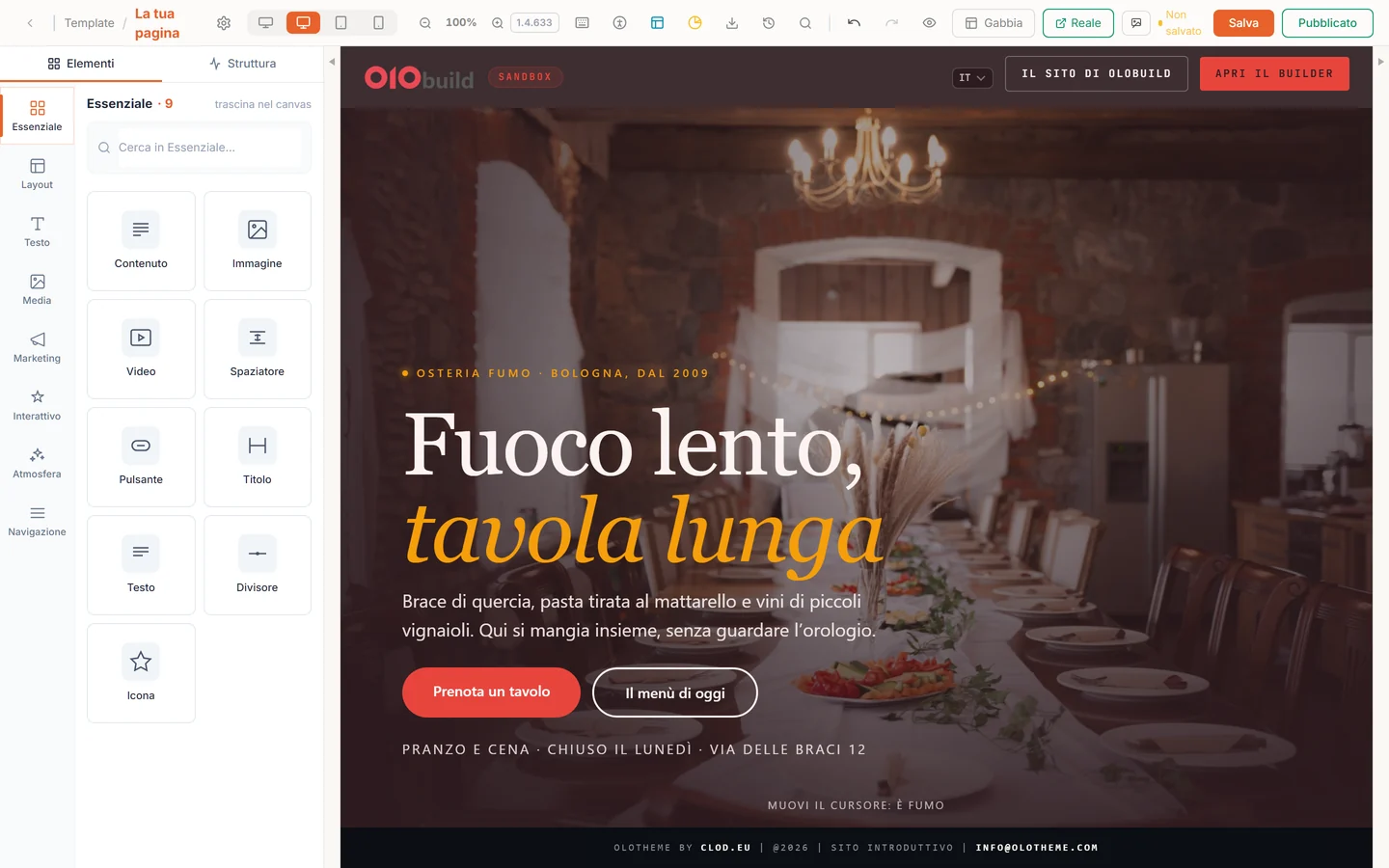Screen dimensions: 1389x868
Task: Open the revision history icon
Action: (x=769, y=23)
